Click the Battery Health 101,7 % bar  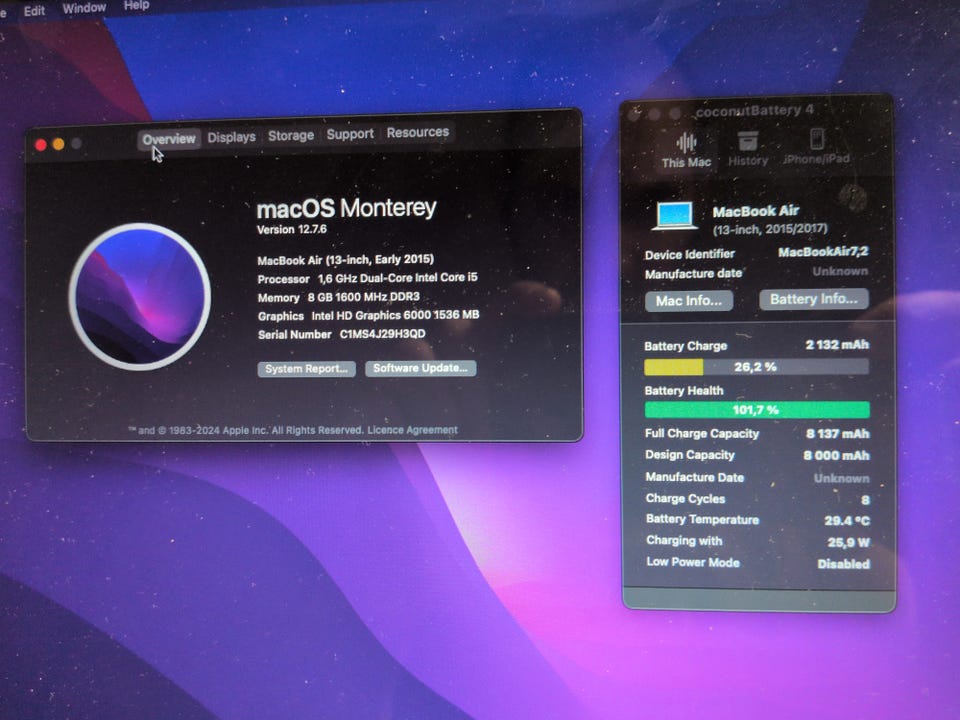tap(757, 410)
